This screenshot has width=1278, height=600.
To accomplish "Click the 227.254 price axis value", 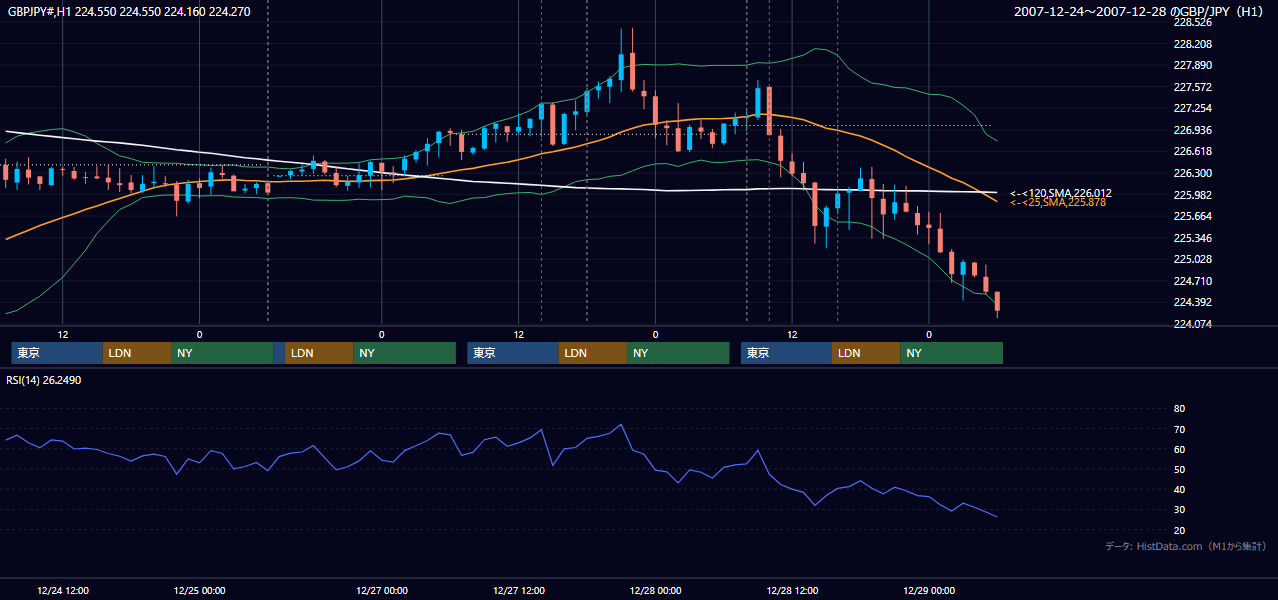I will tap(1192, 108).
